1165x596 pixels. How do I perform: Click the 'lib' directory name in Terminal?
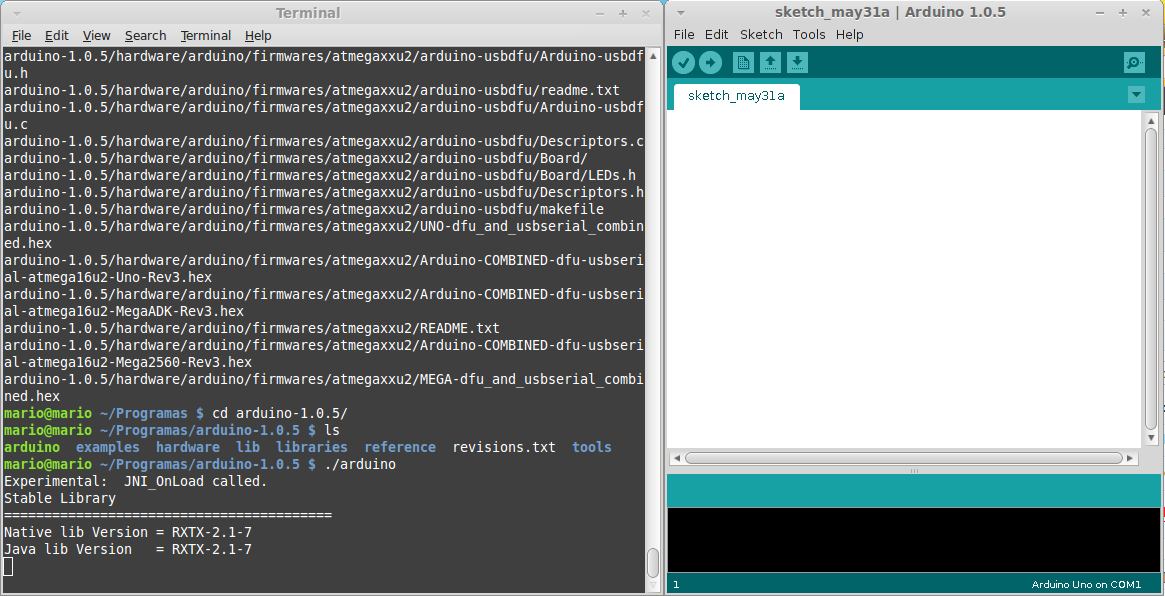(248, 447)
